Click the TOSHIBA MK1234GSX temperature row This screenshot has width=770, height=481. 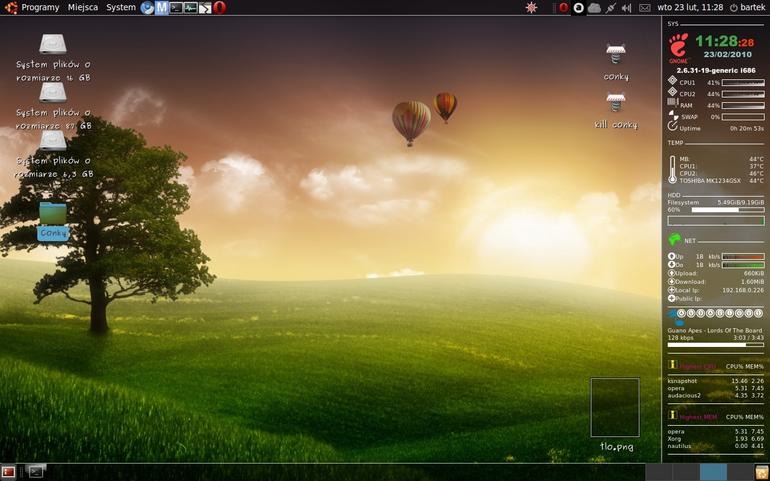(721, 181)
